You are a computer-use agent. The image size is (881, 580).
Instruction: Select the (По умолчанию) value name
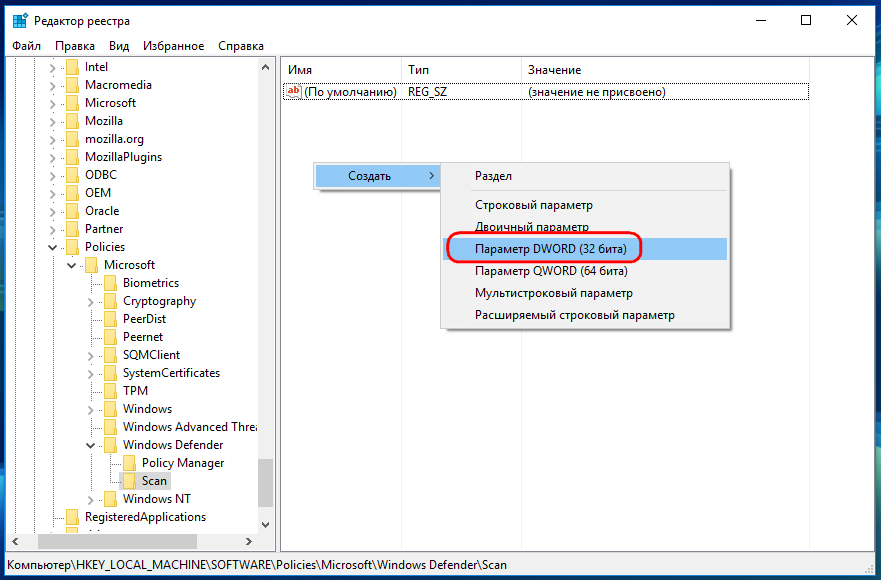pyautogui.click(x=351, y=92)
